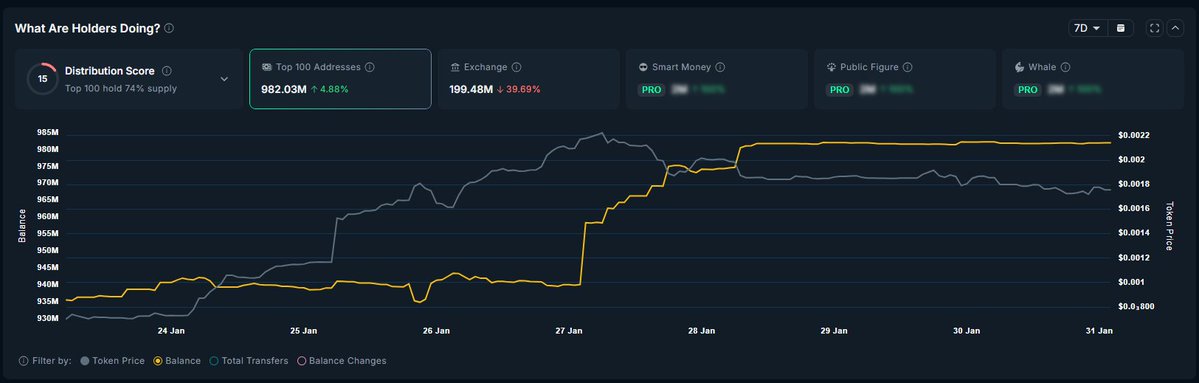Click the PRO badge under Whale
The height and width of the screenshot is (383, 1199).
pyautogui.click(x=1028, y=89)
